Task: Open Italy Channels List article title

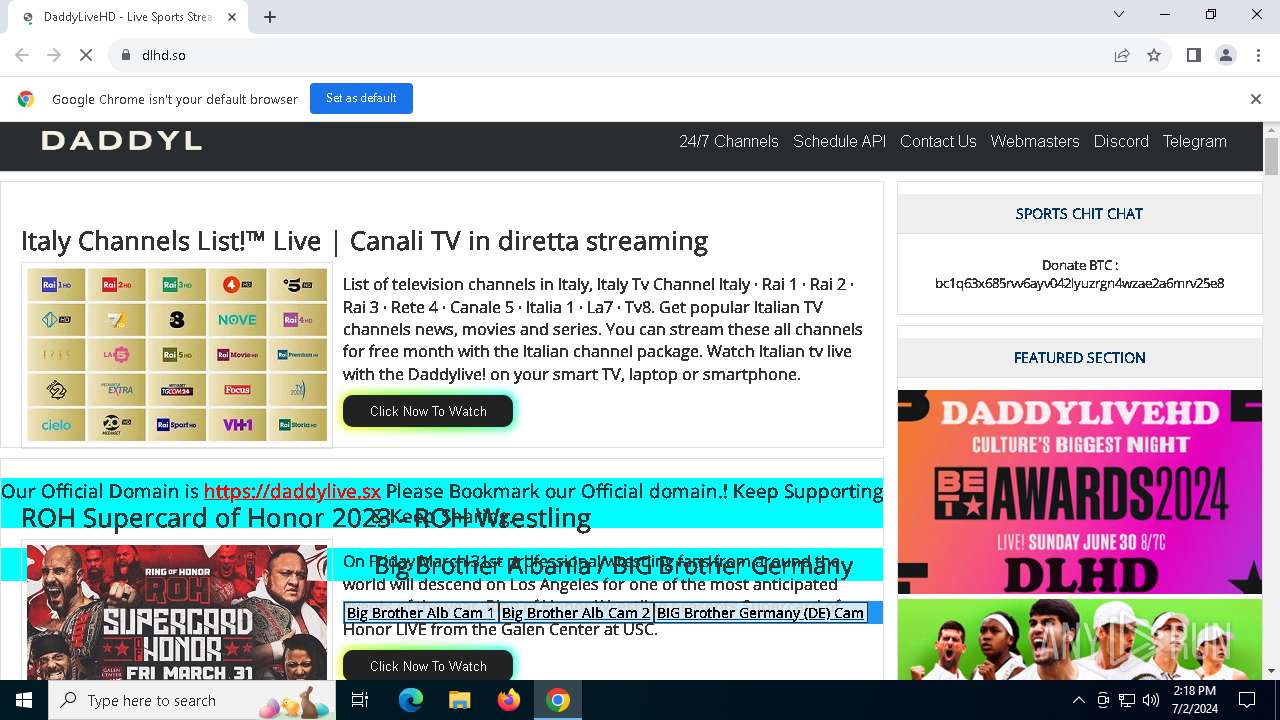Action: click(364, 241)
